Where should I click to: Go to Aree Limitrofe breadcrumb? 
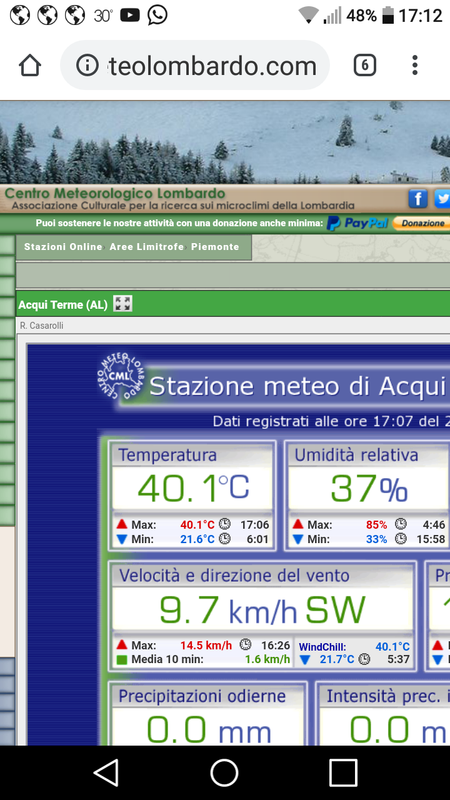(147, 246)
